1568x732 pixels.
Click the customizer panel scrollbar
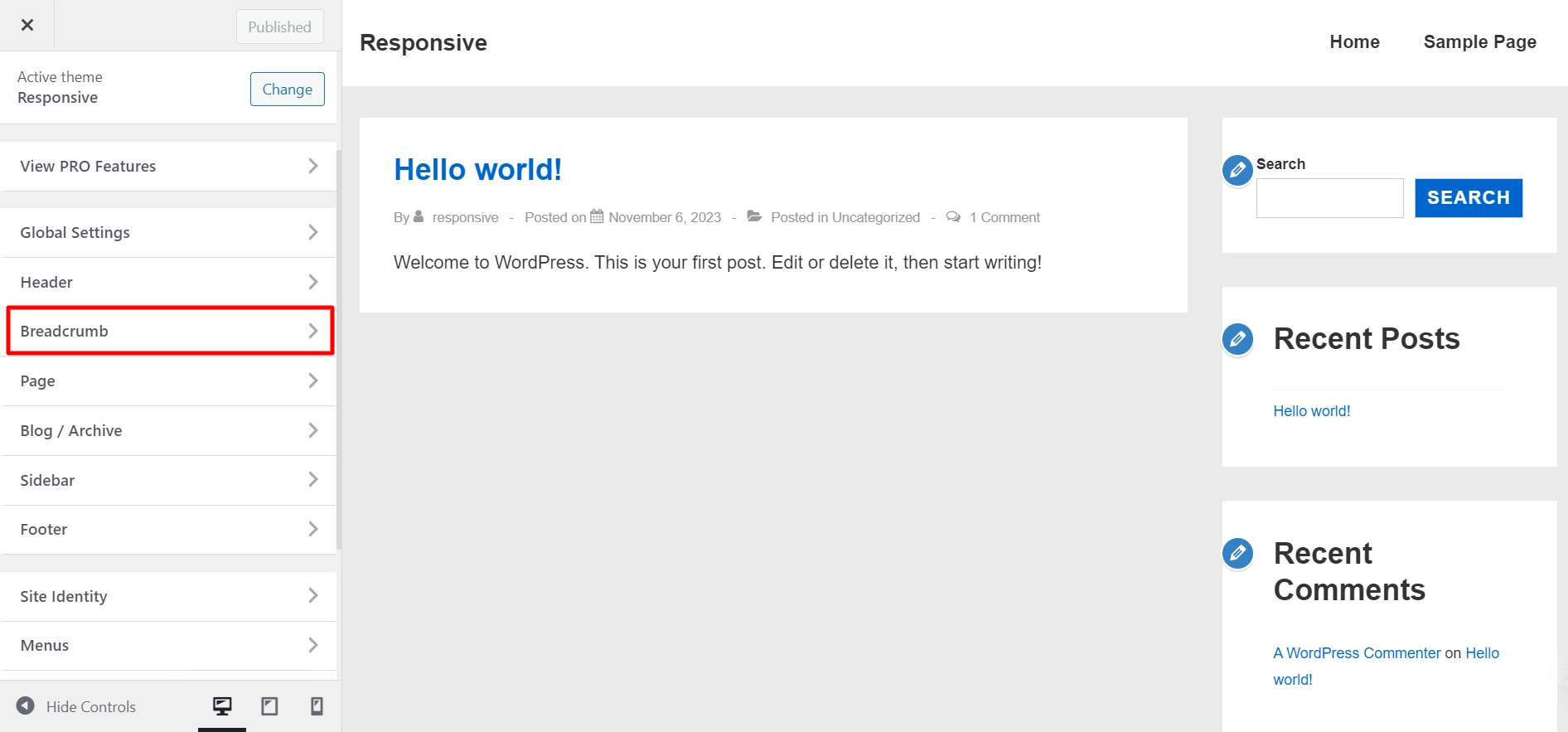(x=339, y=348)
